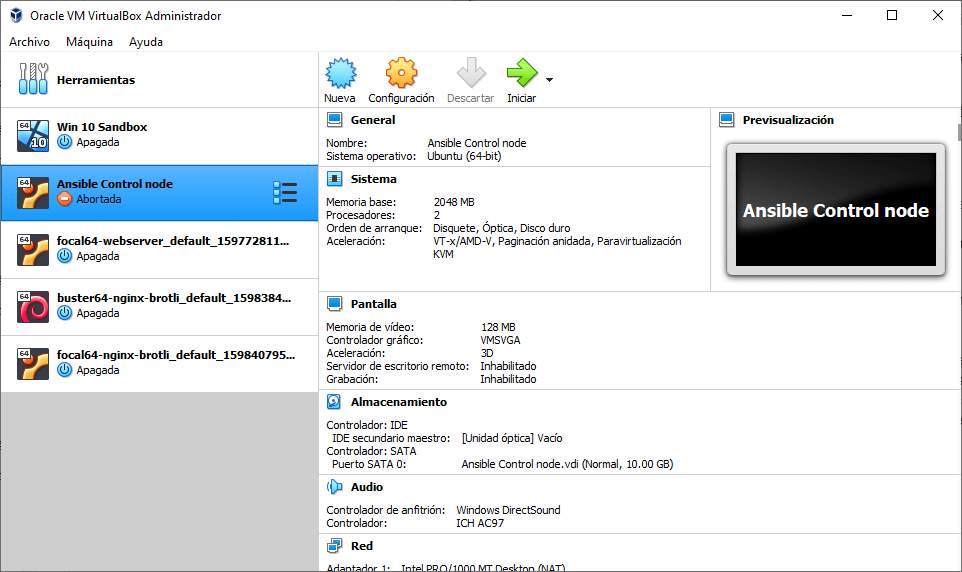Open the Ayuda menu

click(146, 42)
